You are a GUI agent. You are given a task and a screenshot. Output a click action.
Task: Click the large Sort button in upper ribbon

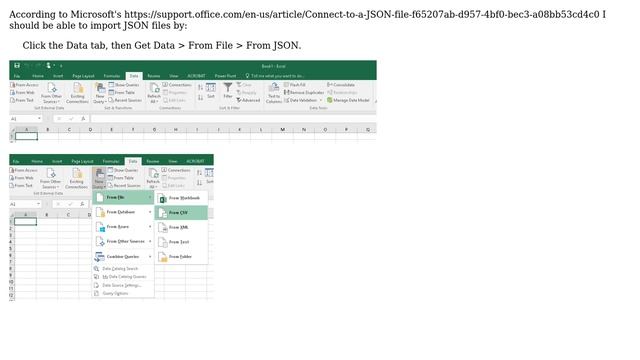tap(211, 91)
